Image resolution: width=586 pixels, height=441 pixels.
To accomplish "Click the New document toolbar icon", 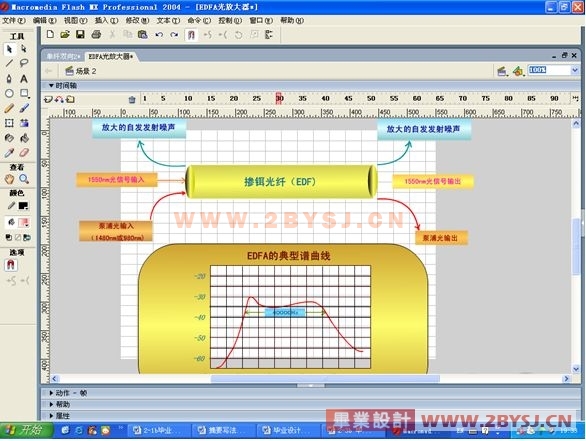I will [50, 34].
